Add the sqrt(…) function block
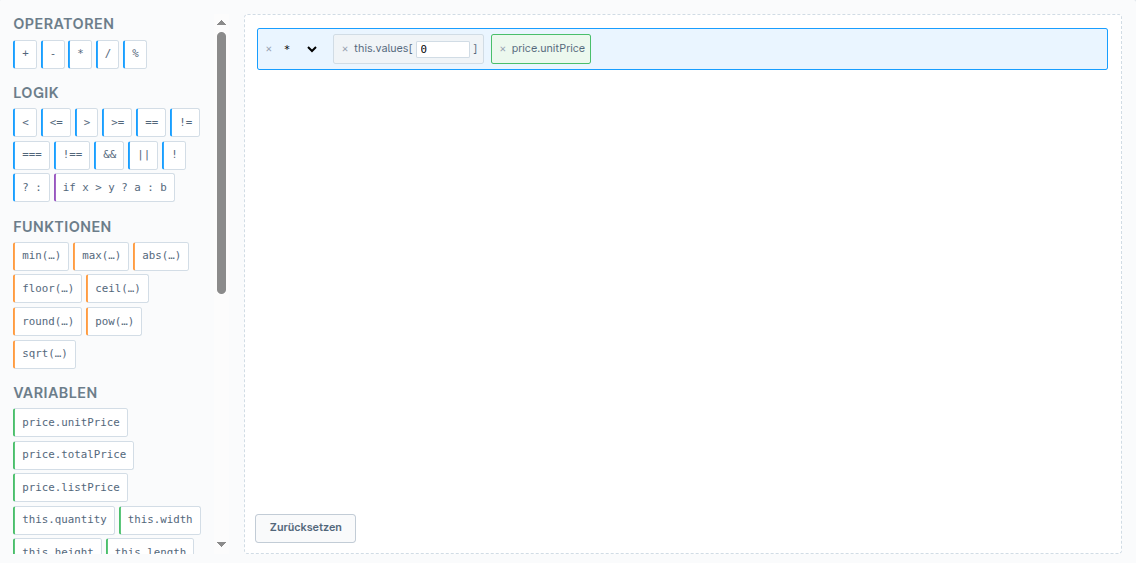1136x563 pixels. tap(44, 354)
